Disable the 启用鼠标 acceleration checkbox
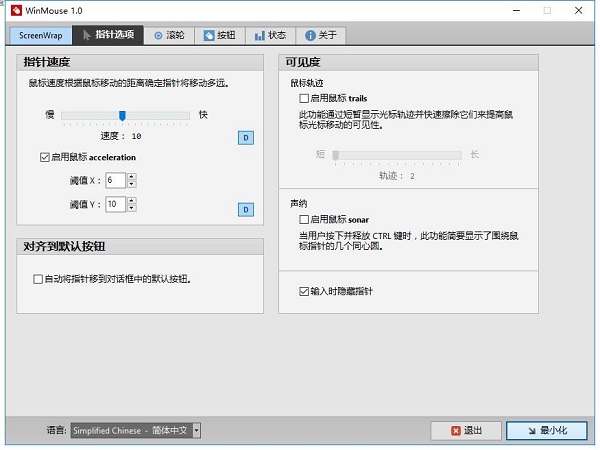Viewport: 600px width, 450px height. [x=44, y=157]
